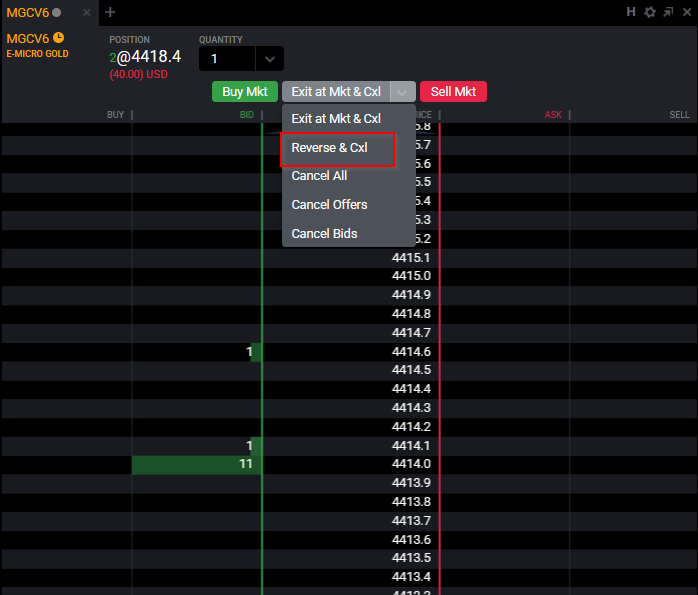Click price row 4415.1
The image size is (698, 595).
pyautogui.click(x=351, y=258)
